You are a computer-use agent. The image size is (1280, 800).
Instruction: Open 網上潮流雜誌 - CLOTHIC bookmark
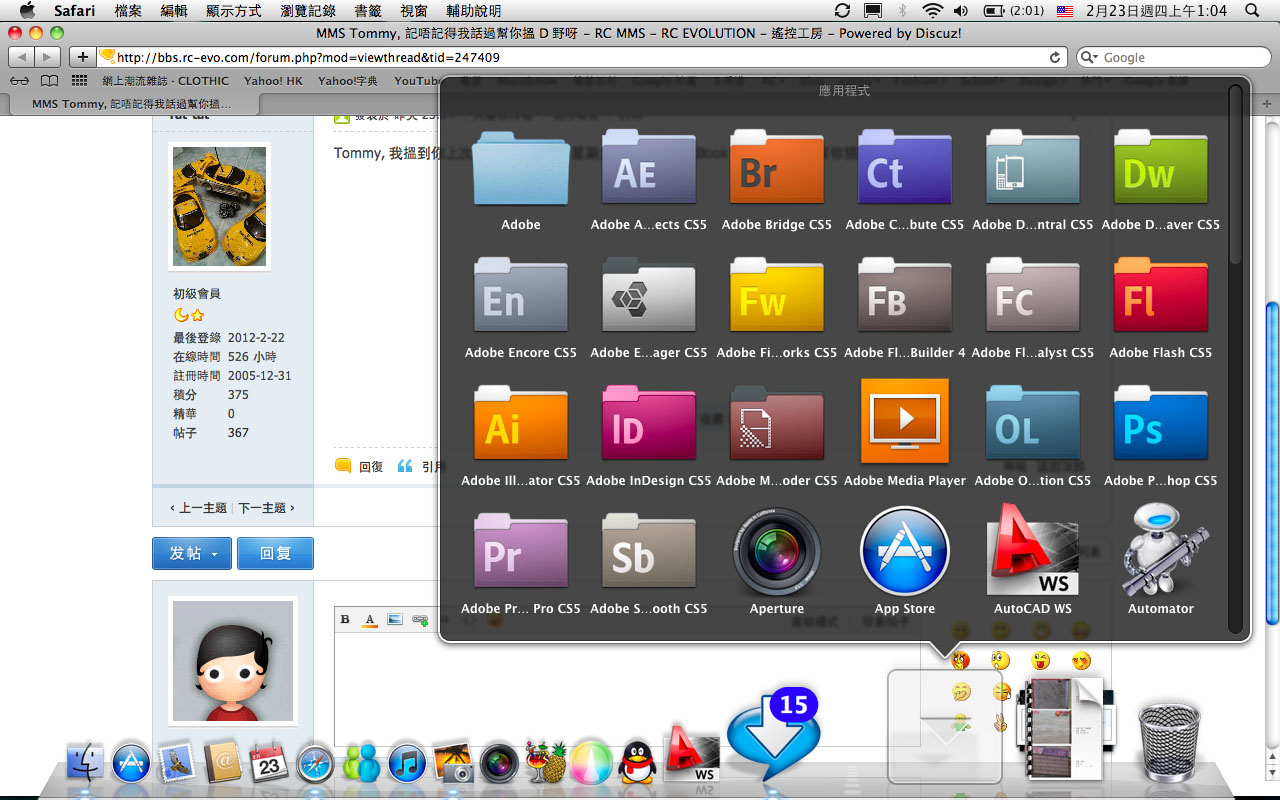click(x=164, y=81)
